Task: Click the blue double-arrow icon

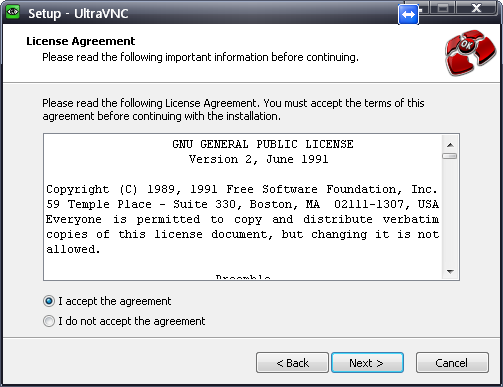Action: click(x=408, y=14)
